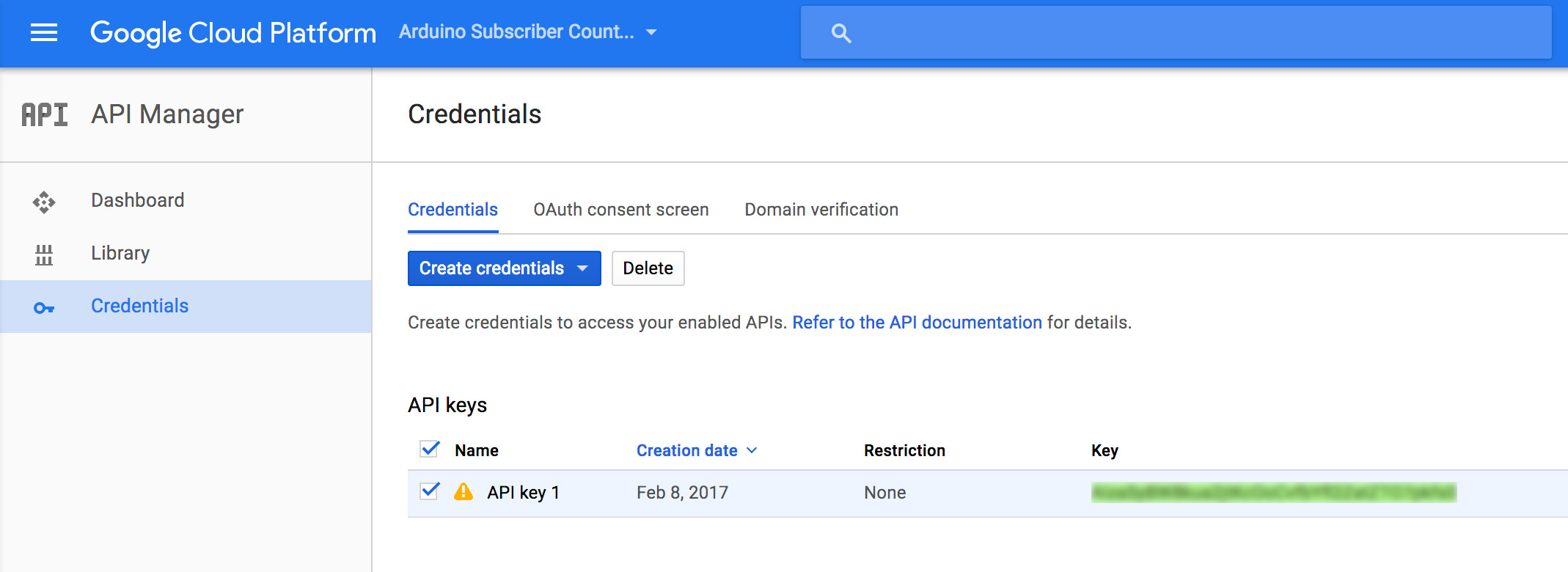Click the API Manager logo icon

45,114
